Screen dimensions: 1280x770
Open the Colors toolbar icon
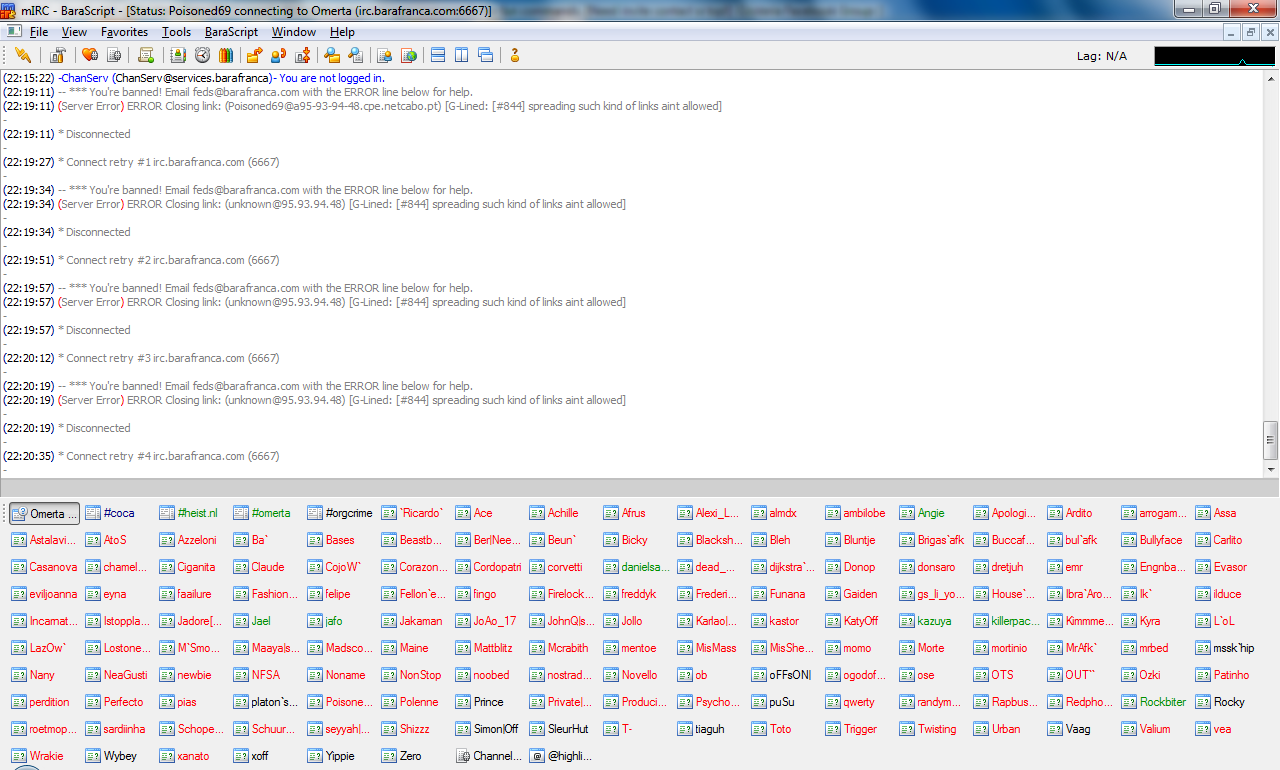pyautogui.click(x=226, y=55)
